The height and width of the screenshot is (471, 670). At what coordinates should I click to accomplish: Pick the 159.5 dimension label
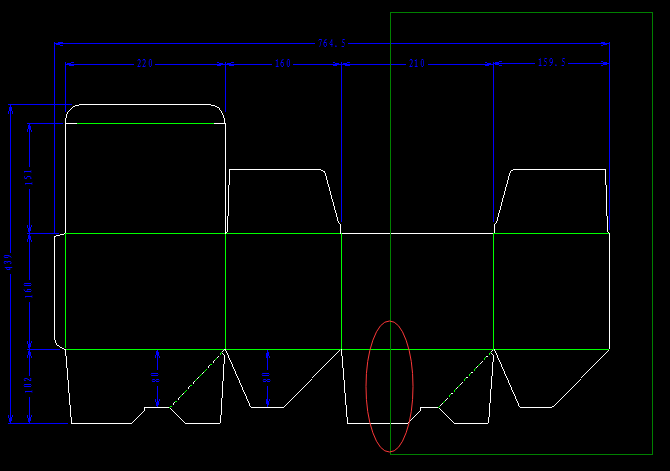[x=552, y=62]
